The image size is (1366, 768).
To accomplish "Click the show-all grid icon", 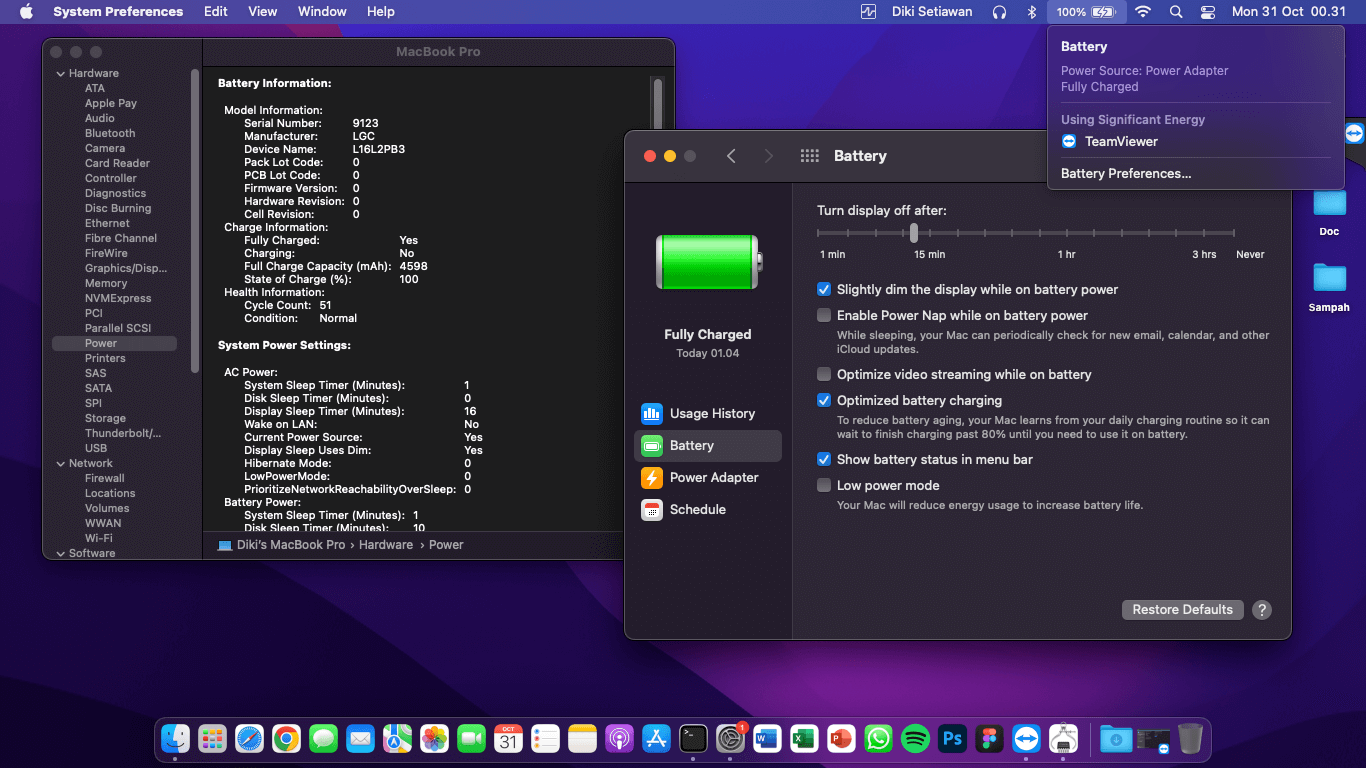I will click(810, 156).
